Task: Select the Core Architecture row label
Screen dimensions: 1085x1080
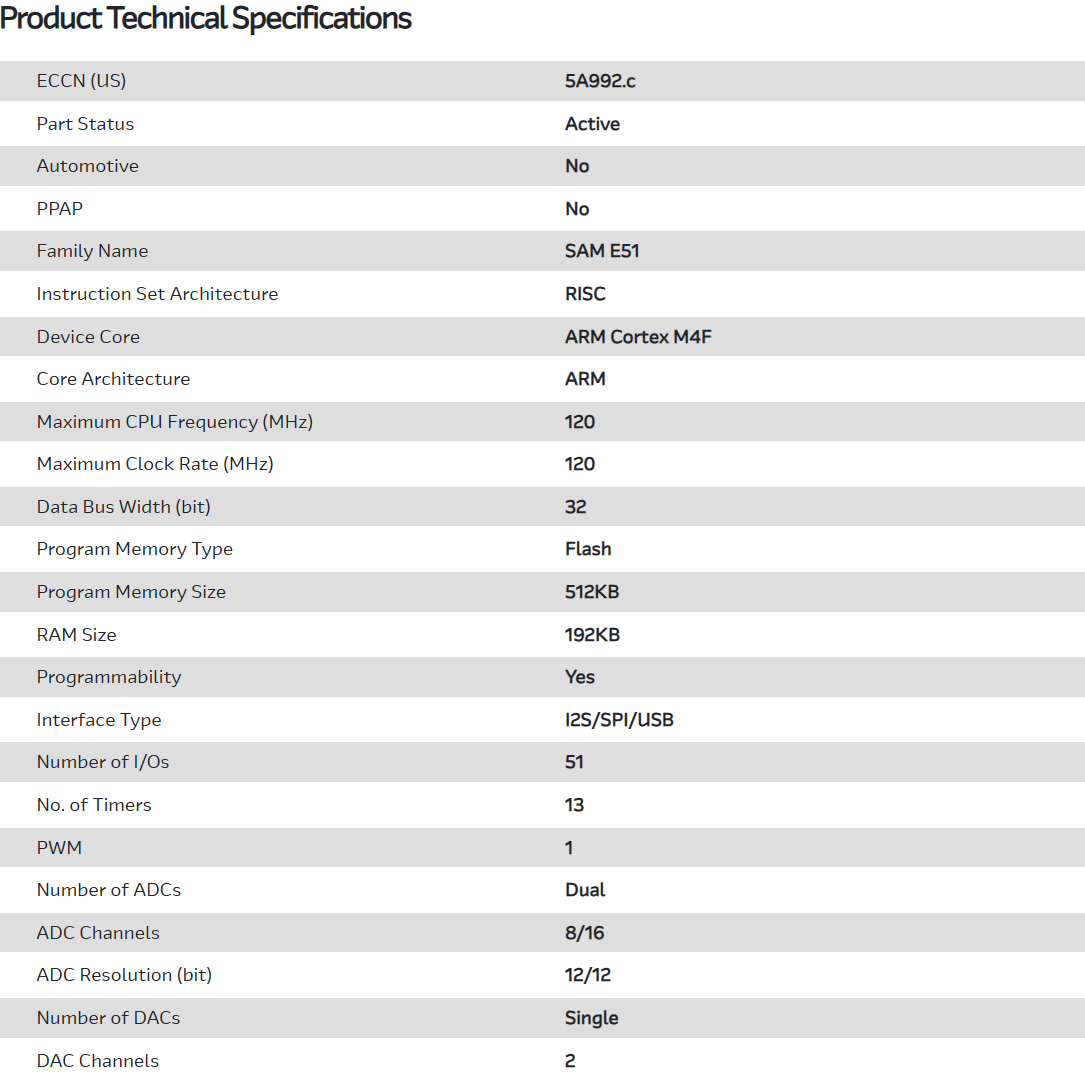Action: (113, 379)
